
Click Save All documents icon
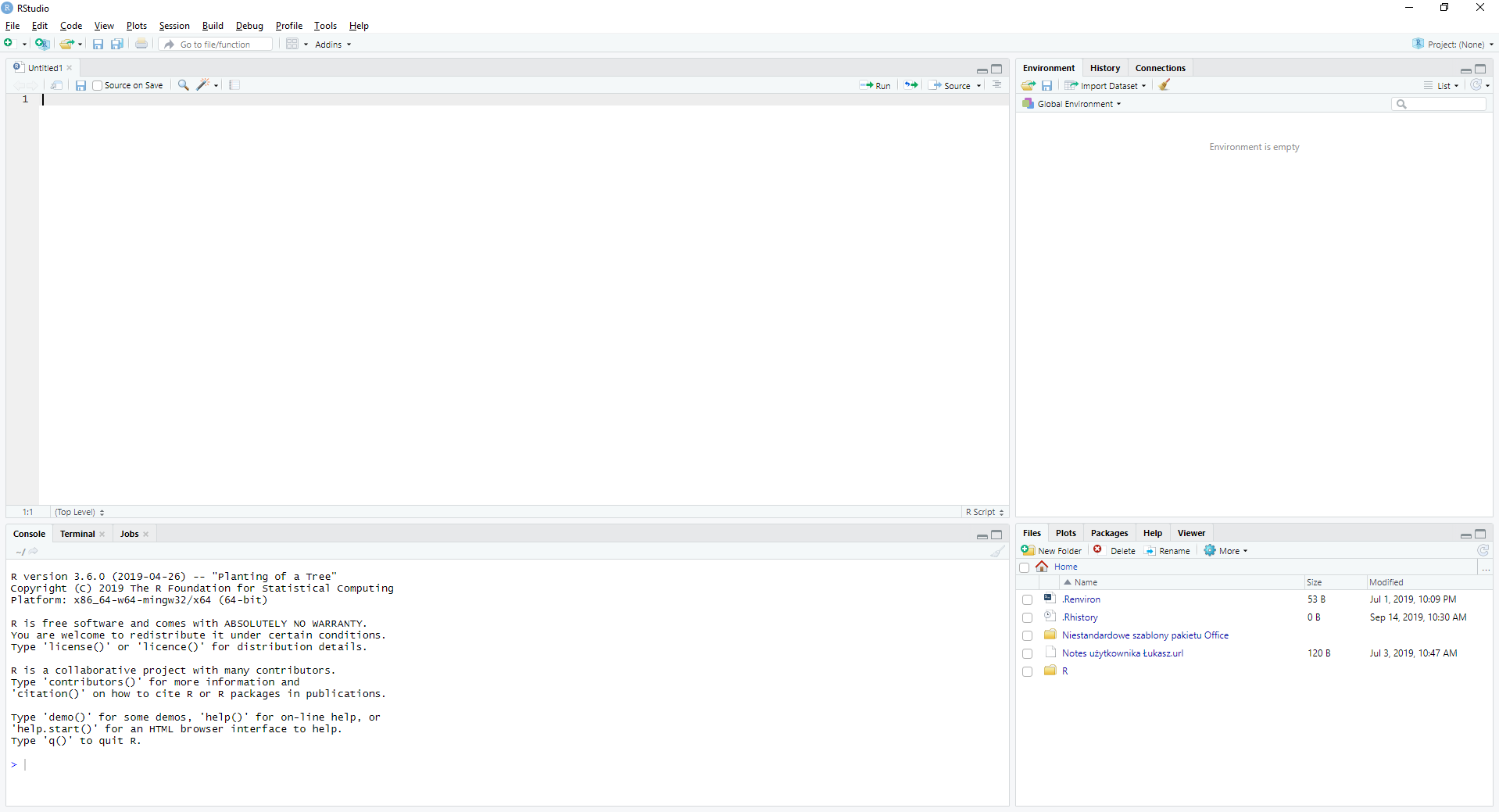pyautogui.click(x=117, y=44)
